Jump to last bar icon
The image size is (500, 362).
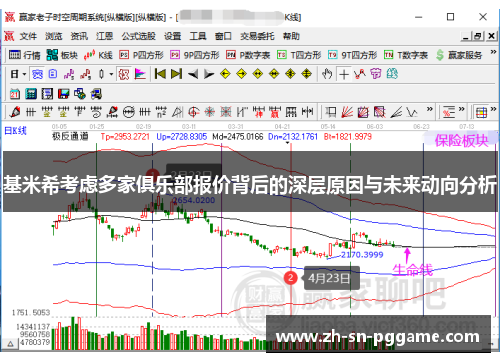pyautogui.click(x=176, y=74)
